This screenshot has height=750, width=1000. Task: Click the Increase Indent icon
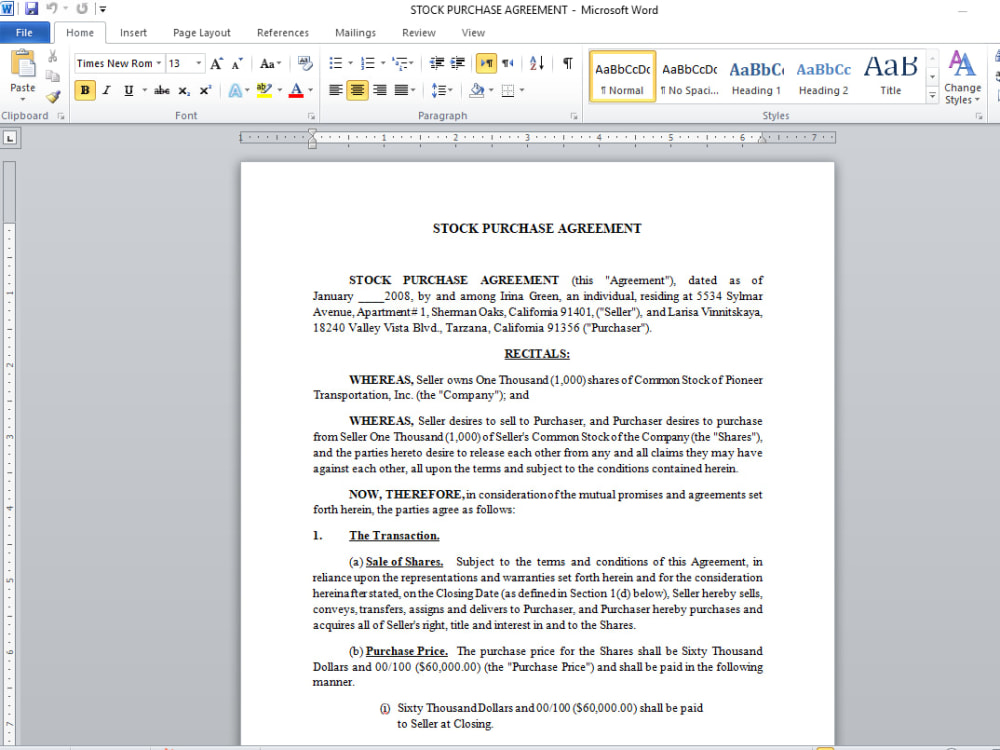[458, 63]
